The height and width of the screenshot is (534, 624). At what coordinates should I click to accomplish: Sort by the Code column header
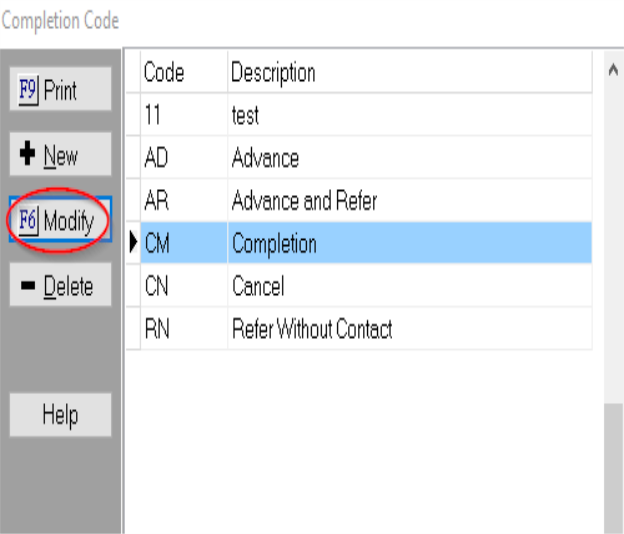click(x=164, y=73)
